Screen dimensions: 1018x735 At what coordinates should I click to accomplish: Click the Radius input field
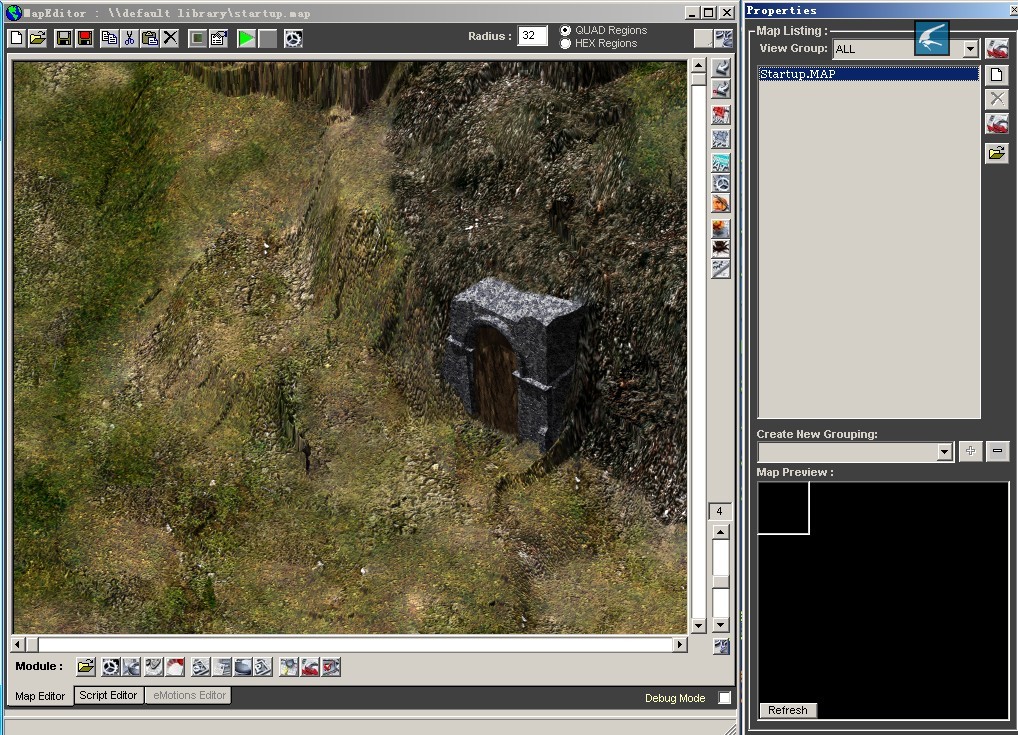[532, 36]
